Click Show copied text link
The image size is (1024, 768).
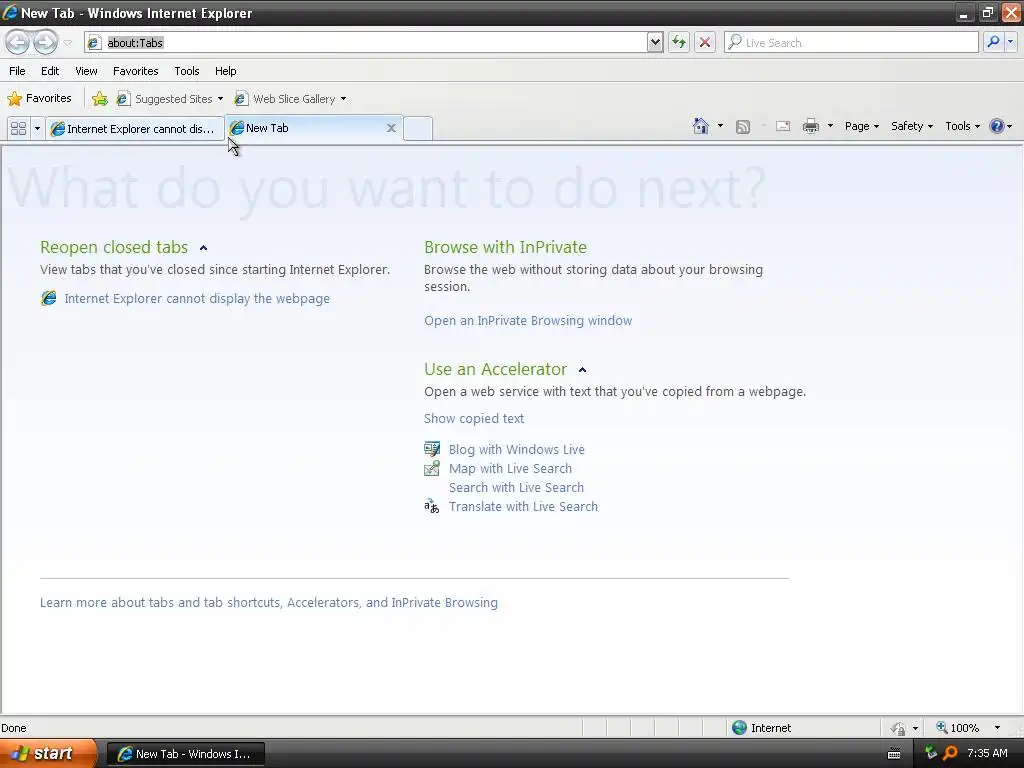coord(474,419)
